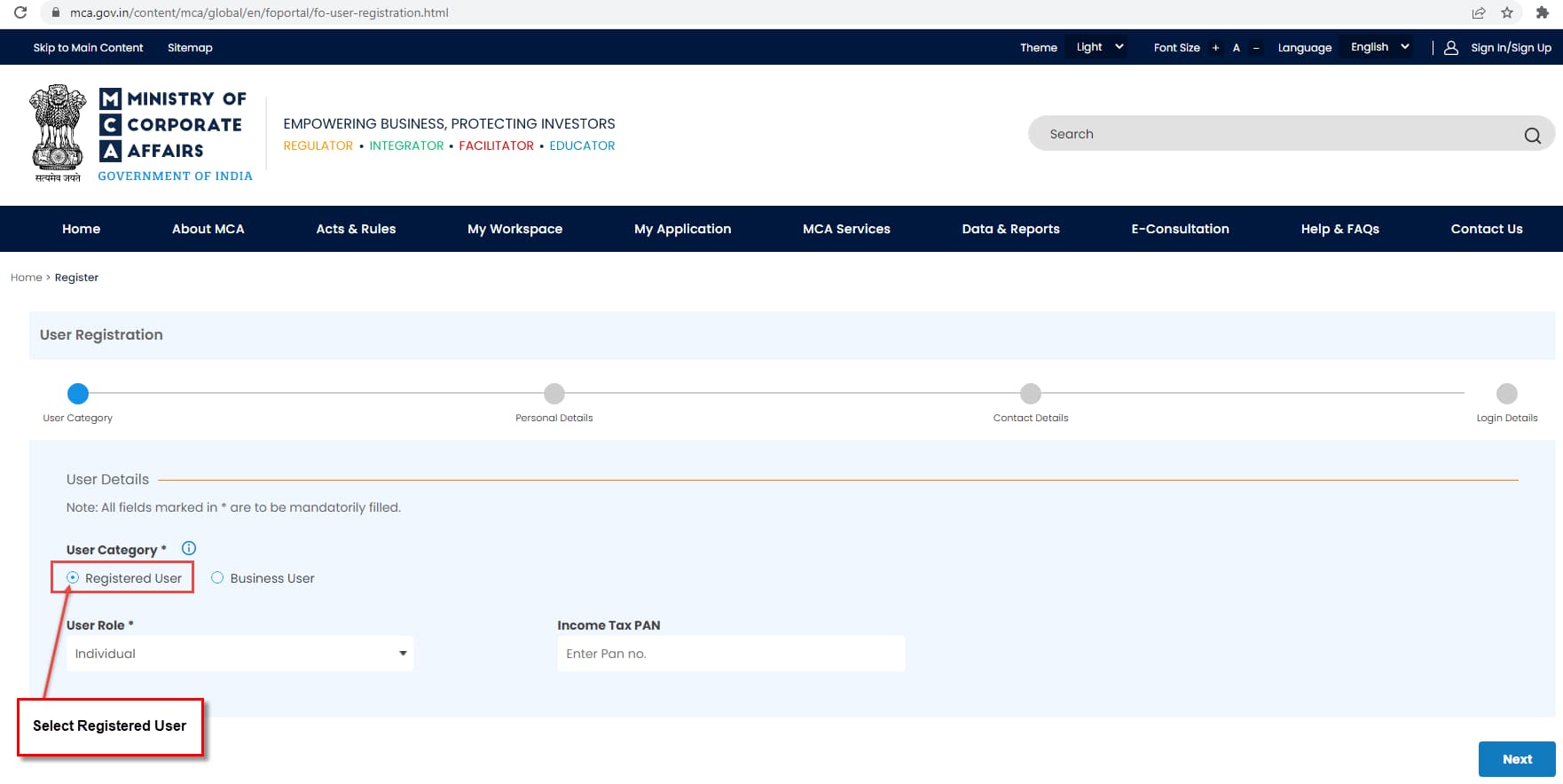The image size is (1563, 784).
Task: Decrease font size with minus icon
Action: [1256, 48]
